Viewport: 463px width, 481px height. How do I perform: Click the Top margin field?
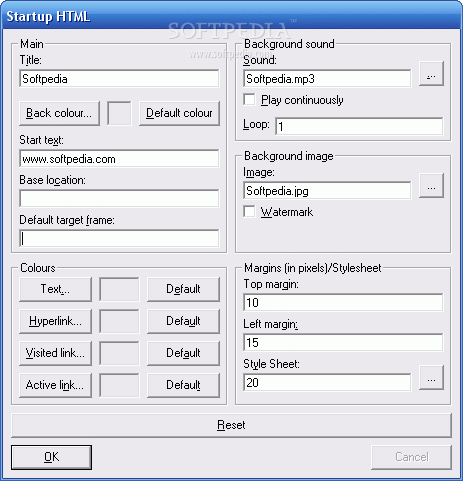pyautogui.click(x=343, y=303)
